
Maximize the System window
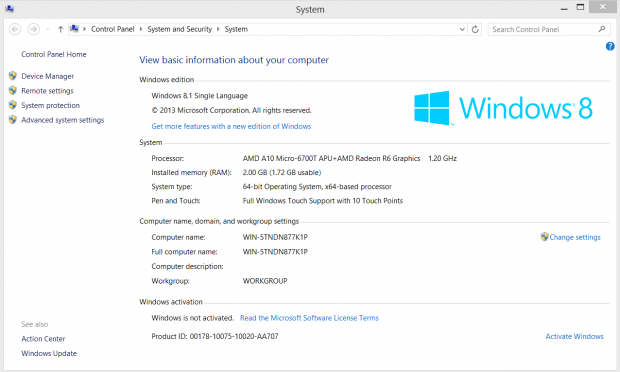click(x=580, y=7)
